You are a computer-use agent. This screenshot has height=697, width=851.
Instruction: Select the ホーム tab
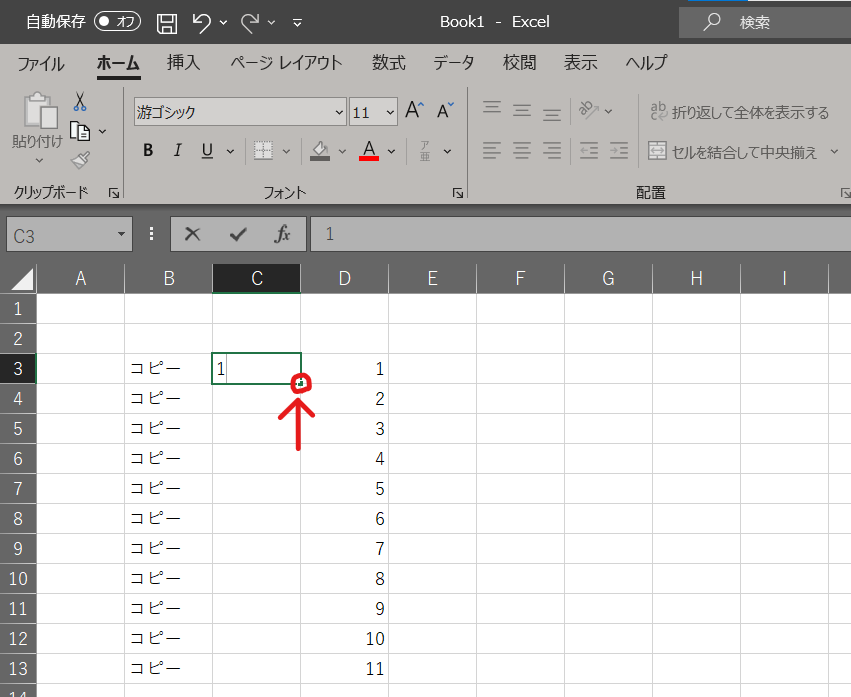point(118,63)
